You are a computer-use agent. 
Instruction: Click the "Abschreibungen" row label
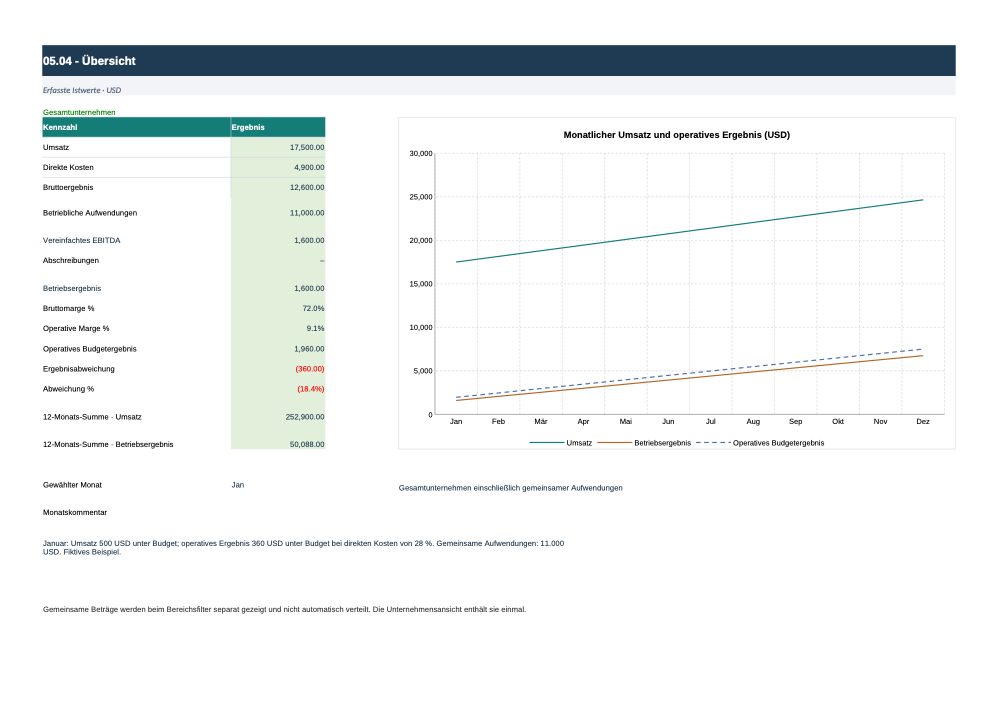tap(71, 261)
